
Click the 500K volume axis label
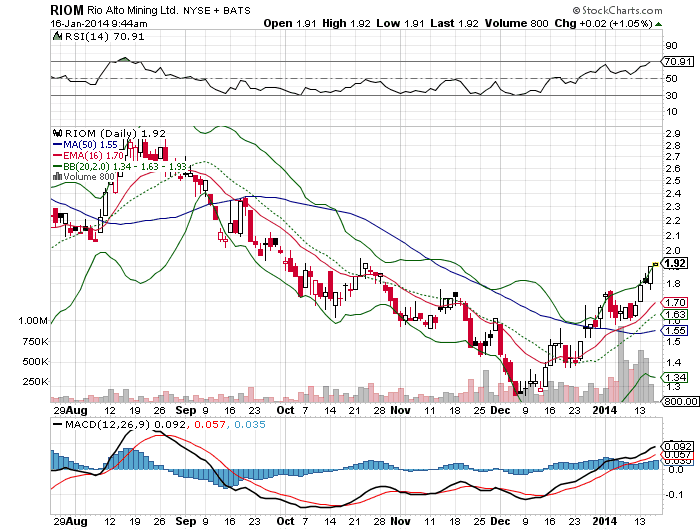[x=35, y=362]
